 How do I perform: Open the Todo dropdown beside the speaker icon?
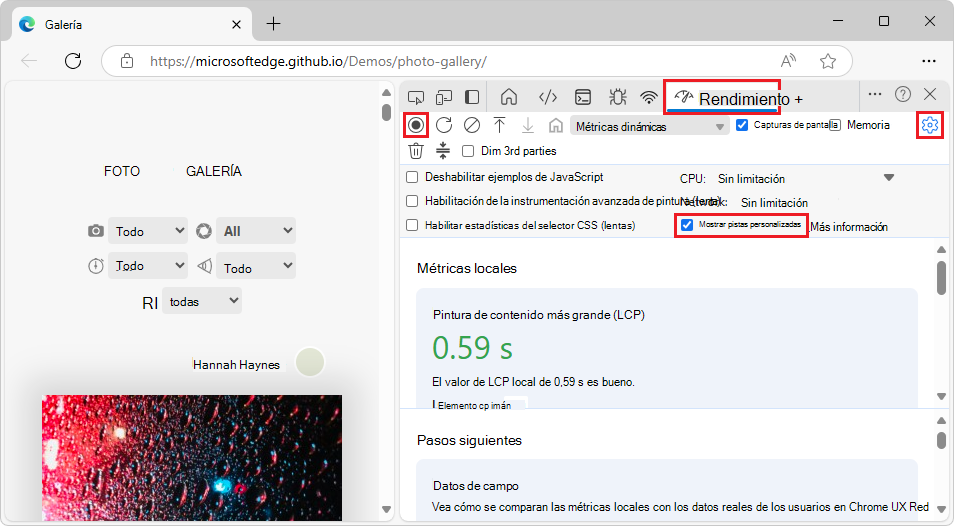point(256,266)
